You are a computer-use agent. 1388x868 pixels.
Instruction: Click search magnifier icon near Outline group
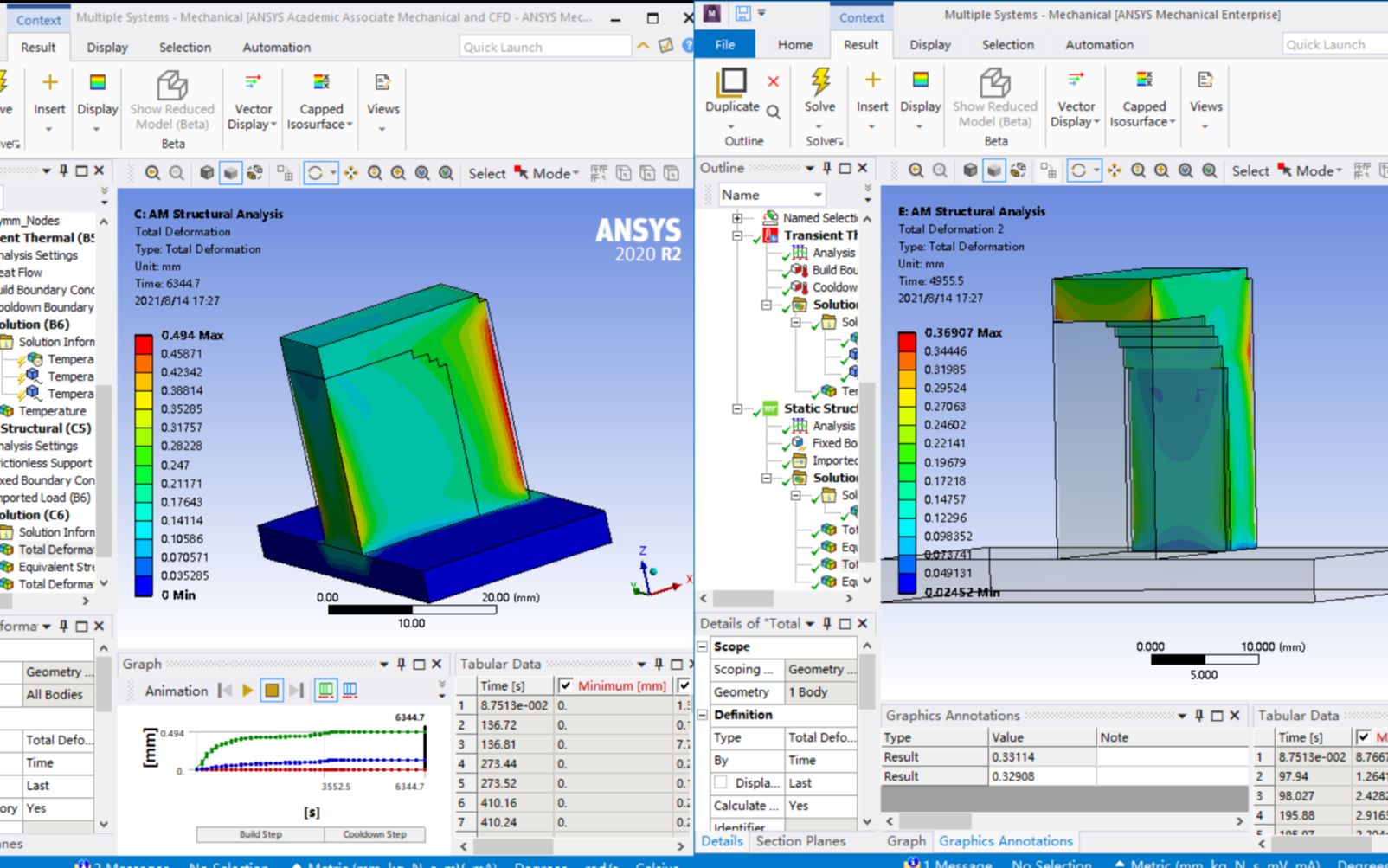[774, 112]
